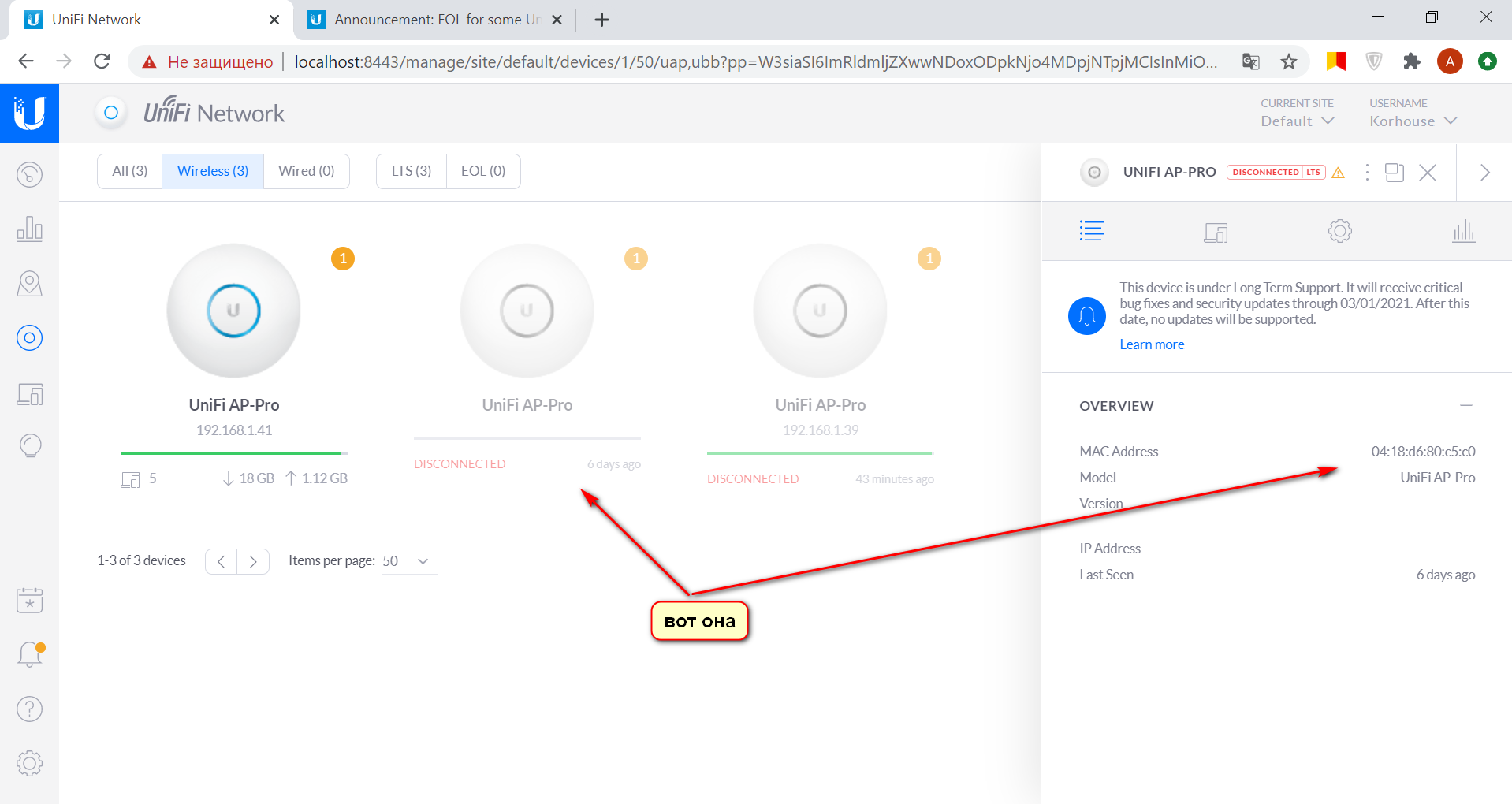
Task: Click the shield extension icon in browser toolbar
Action: pyautogui.click(x=1373, y=61)
